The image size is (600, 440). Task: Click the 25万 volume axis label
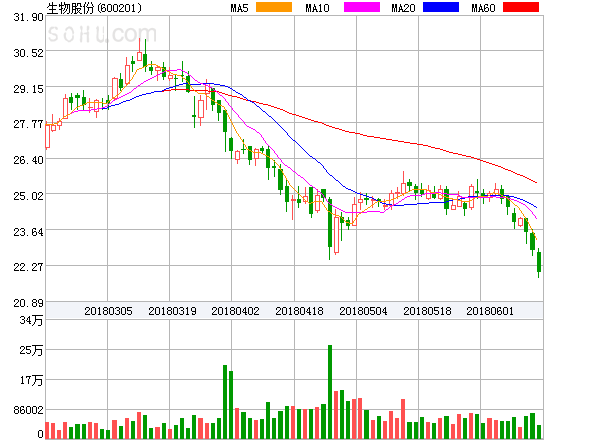(x=31, y=350)
